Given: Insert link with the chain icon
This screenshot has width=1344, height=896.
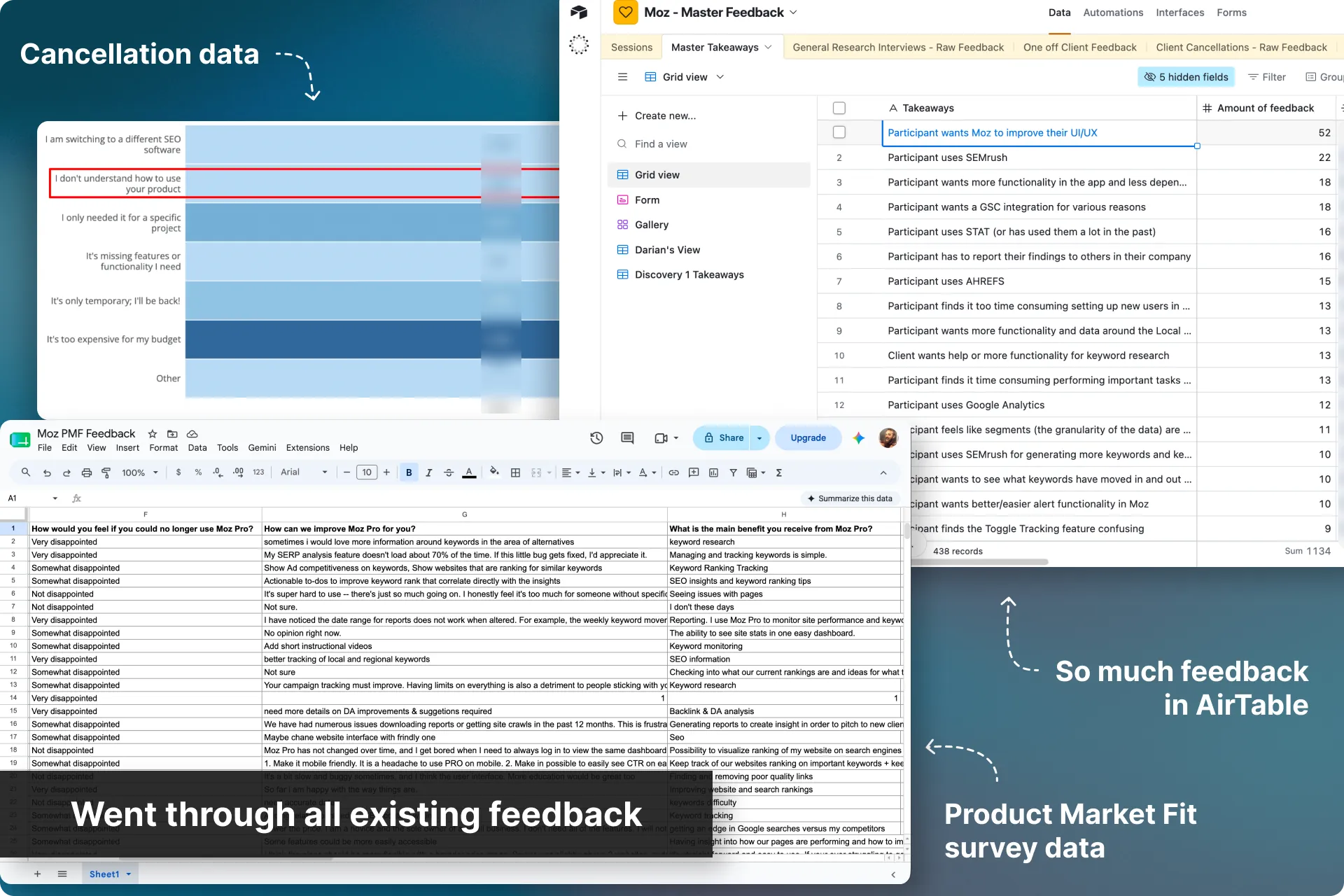Looking at the screenshot, I should tap(673, 472).
